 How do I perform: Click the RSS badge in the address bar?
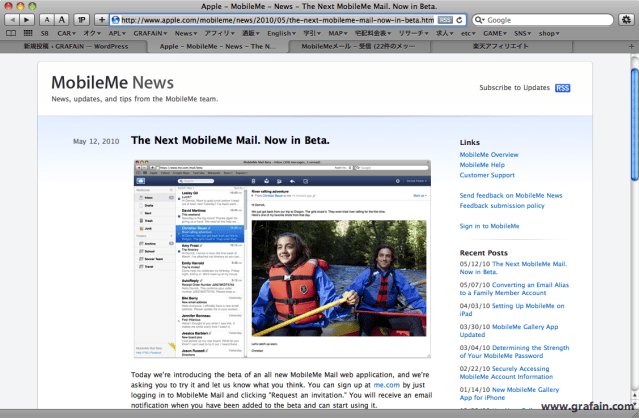click(x=445, y=20)
